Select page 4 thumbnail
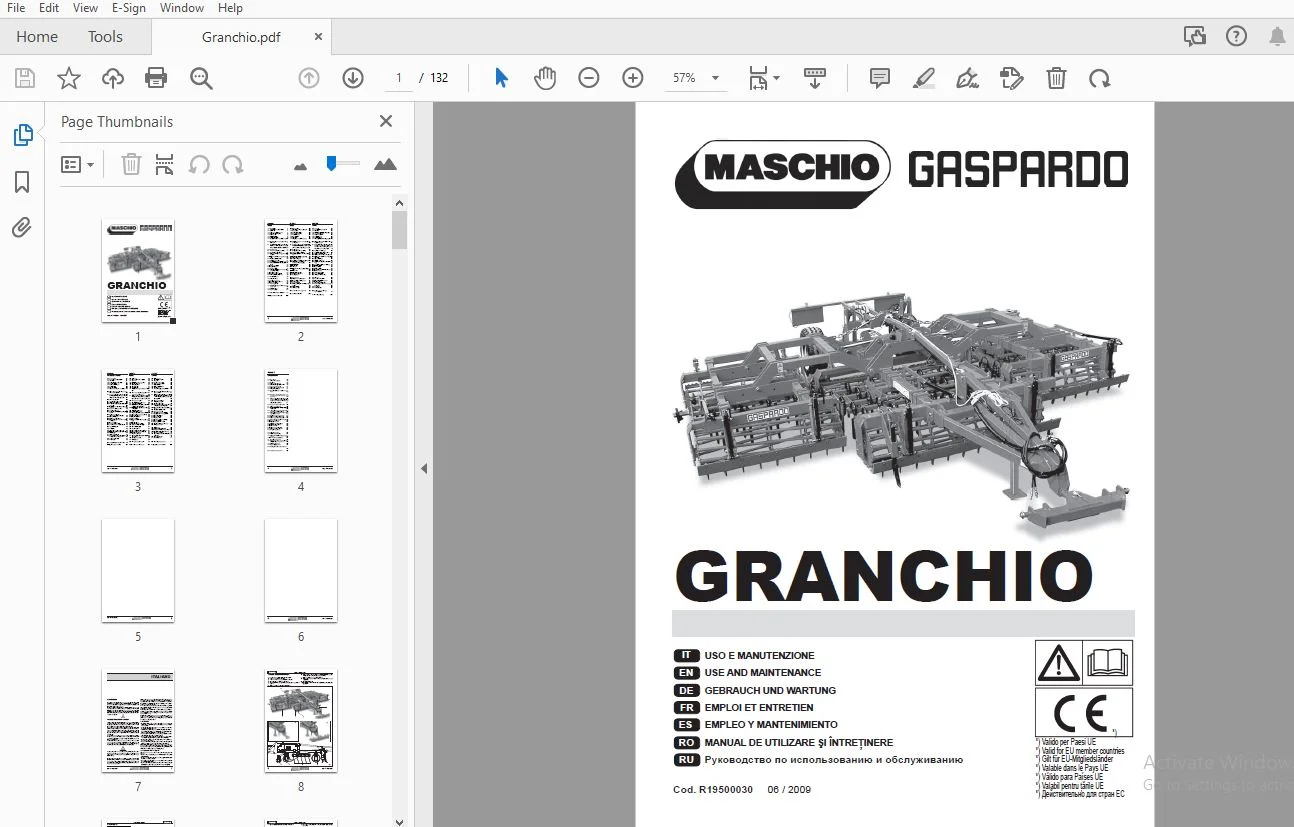 [x=301, y=421]
